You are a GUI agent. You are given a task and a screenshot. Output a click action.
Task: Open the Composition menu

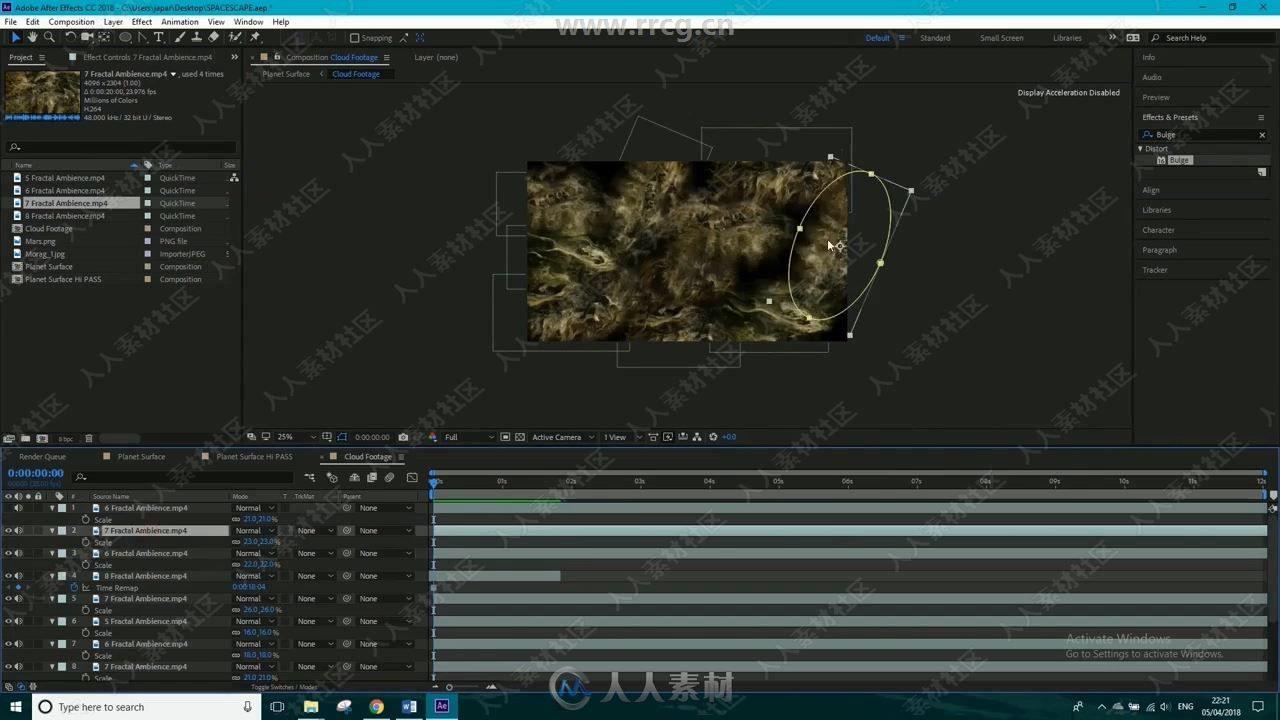click(x=71, y=22)
